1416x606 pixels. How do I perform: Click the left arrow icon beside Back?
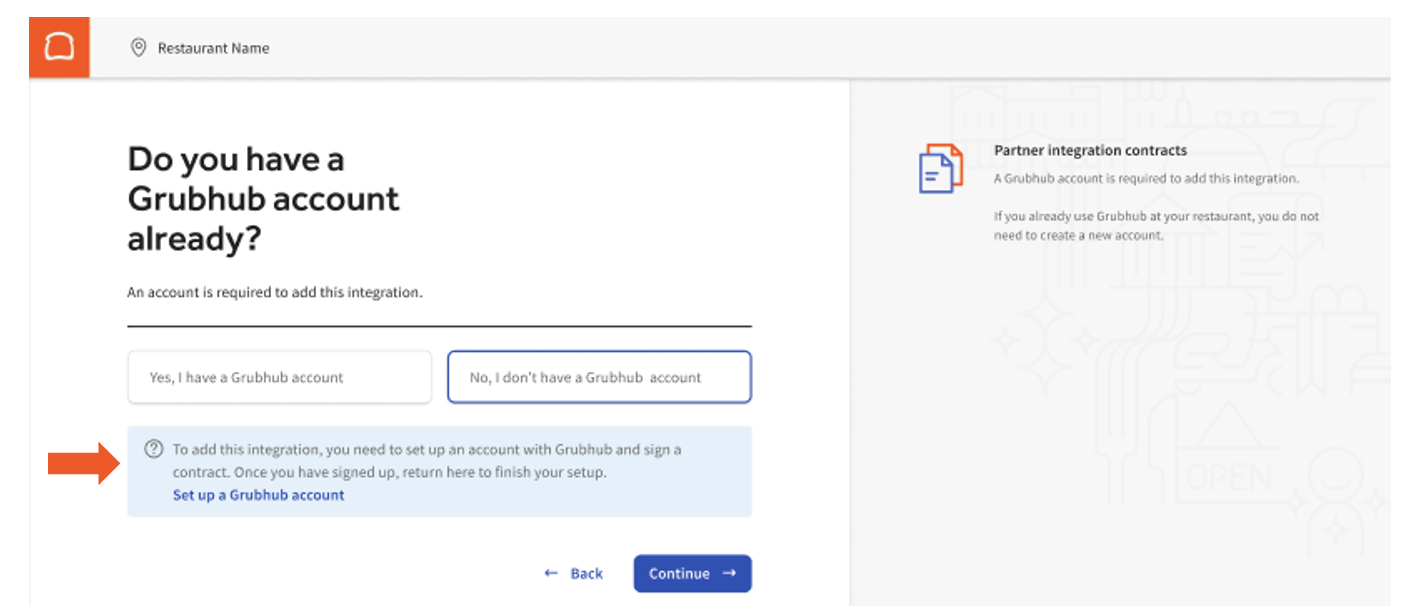(551, 573)
